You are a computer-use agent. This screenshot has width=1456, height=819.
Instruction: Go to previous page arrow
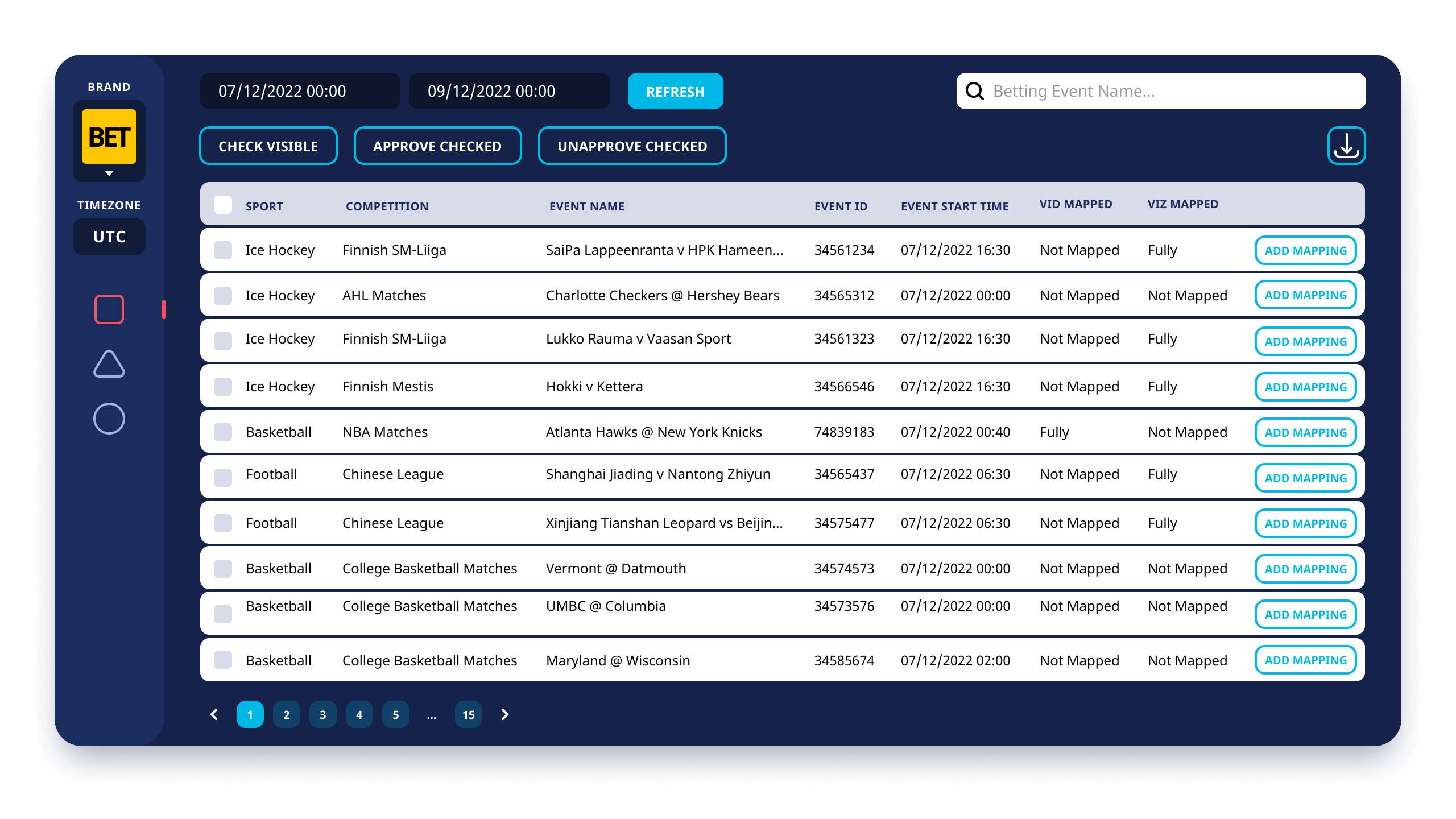214,714
